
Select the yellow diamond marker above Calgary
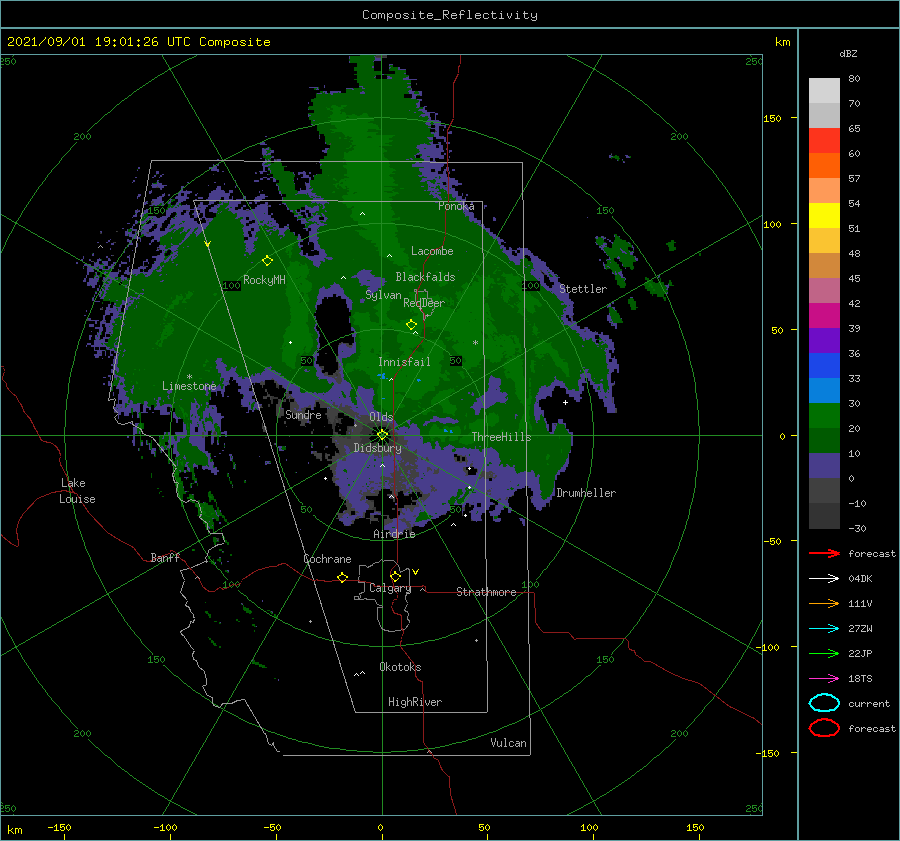click(x=395, y=576)
